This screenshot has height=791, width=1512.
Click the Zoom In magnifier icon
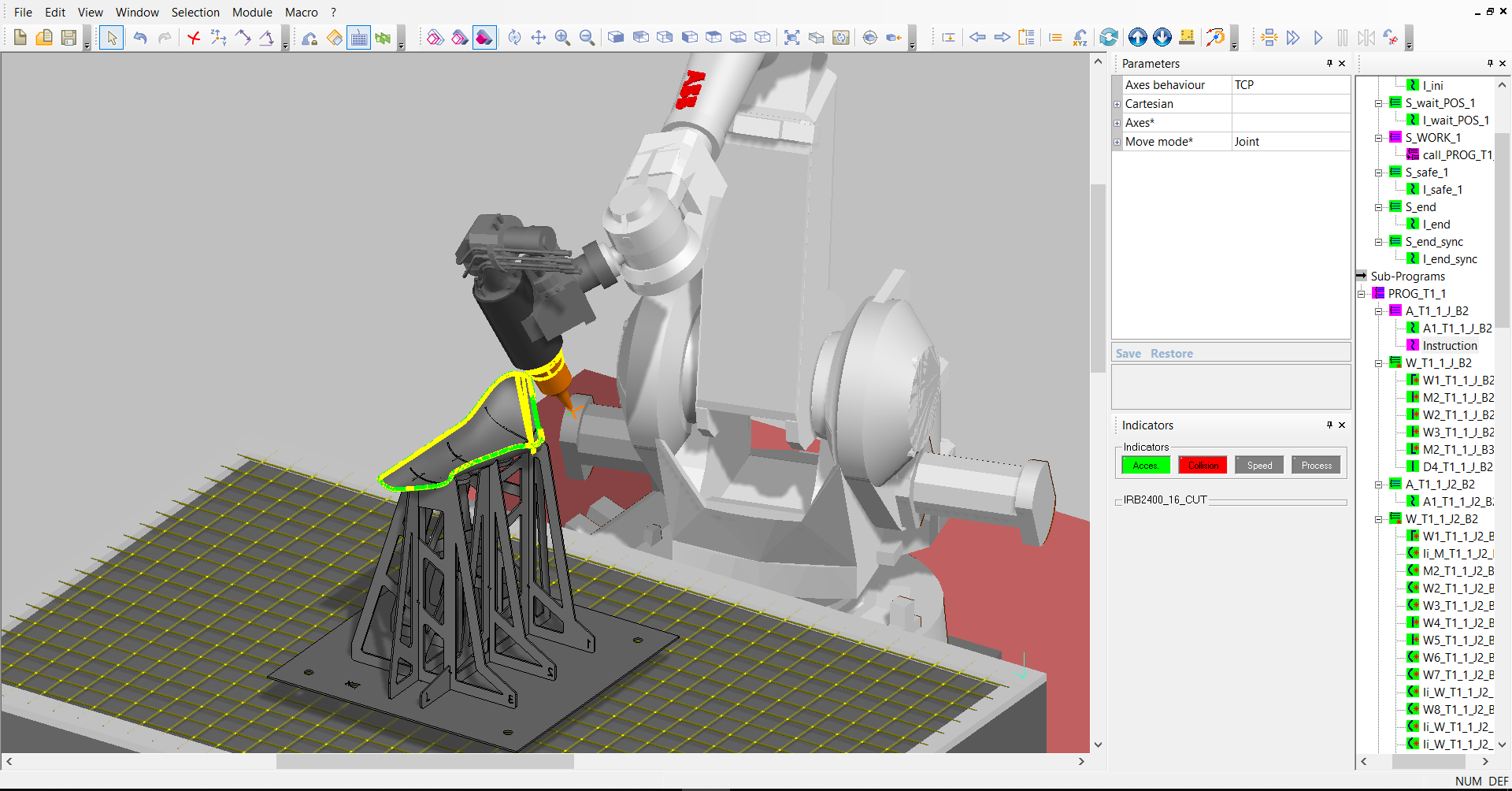(562, 37)
